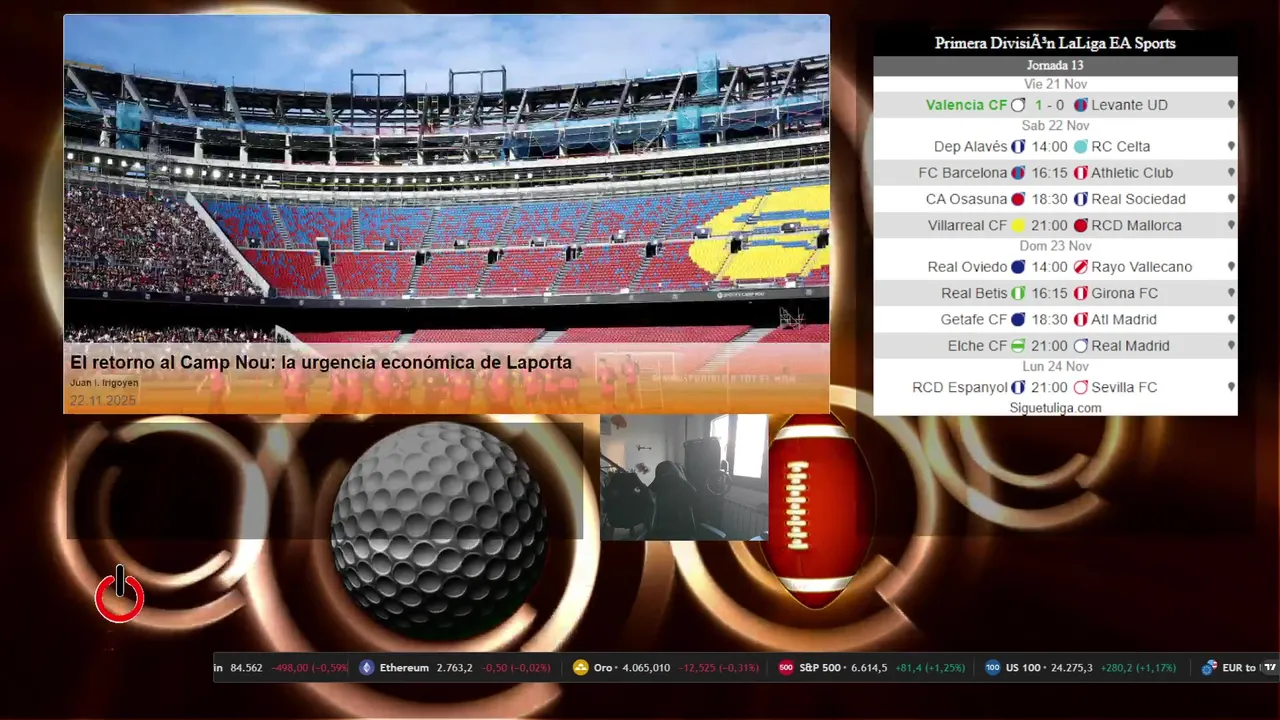The height and width of the screenshot is (720, 1280).
Task: Click the FC Barcelona 16:15 kickoff time
Action: point(1049,173)
